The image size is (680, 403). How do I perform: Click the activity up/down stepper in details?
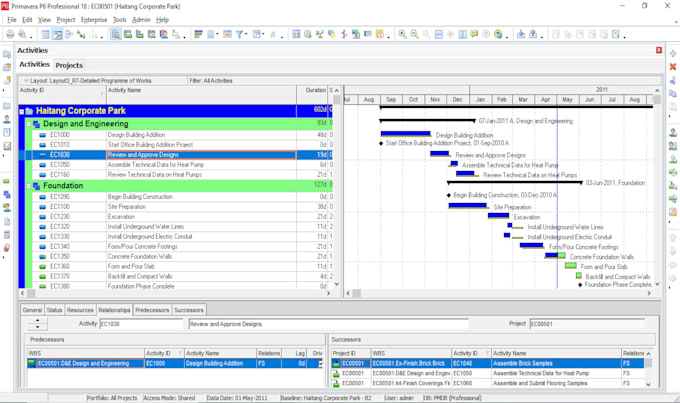(38, 324)
